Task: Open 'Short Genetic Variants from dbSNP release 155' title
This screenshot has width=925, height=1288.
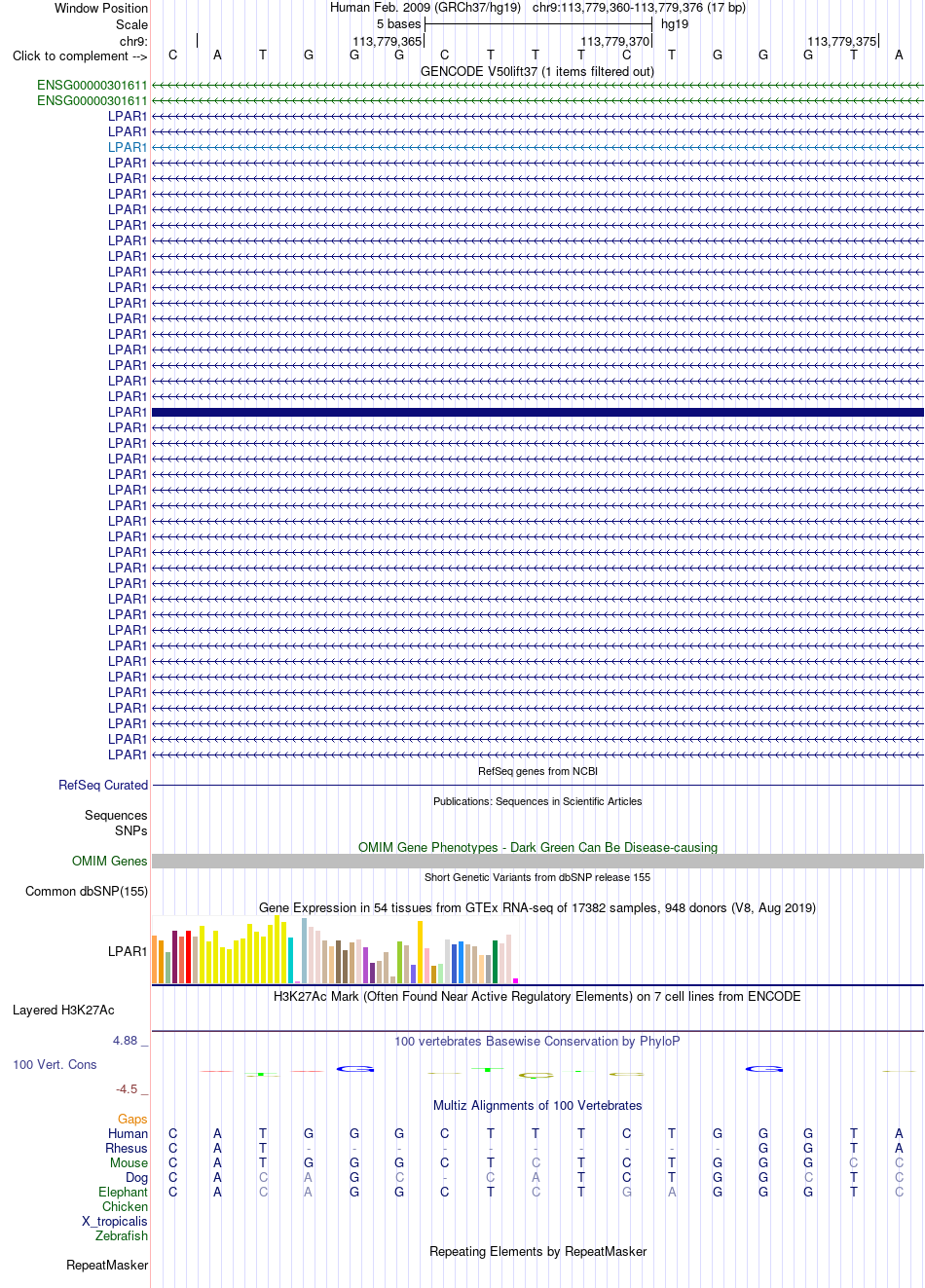Action: pyautogui.click(x=537, y=877)
